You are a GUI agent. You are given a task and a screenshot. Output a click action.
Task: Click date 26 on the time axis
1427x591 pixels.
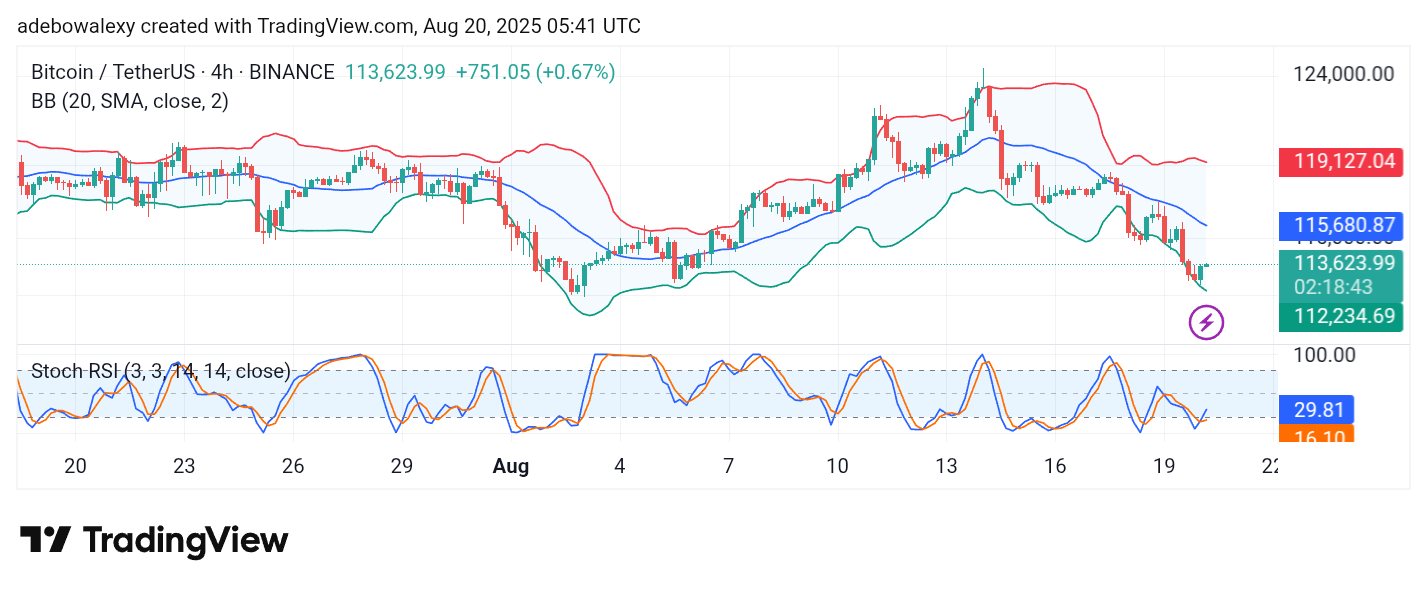click(292, 466)
